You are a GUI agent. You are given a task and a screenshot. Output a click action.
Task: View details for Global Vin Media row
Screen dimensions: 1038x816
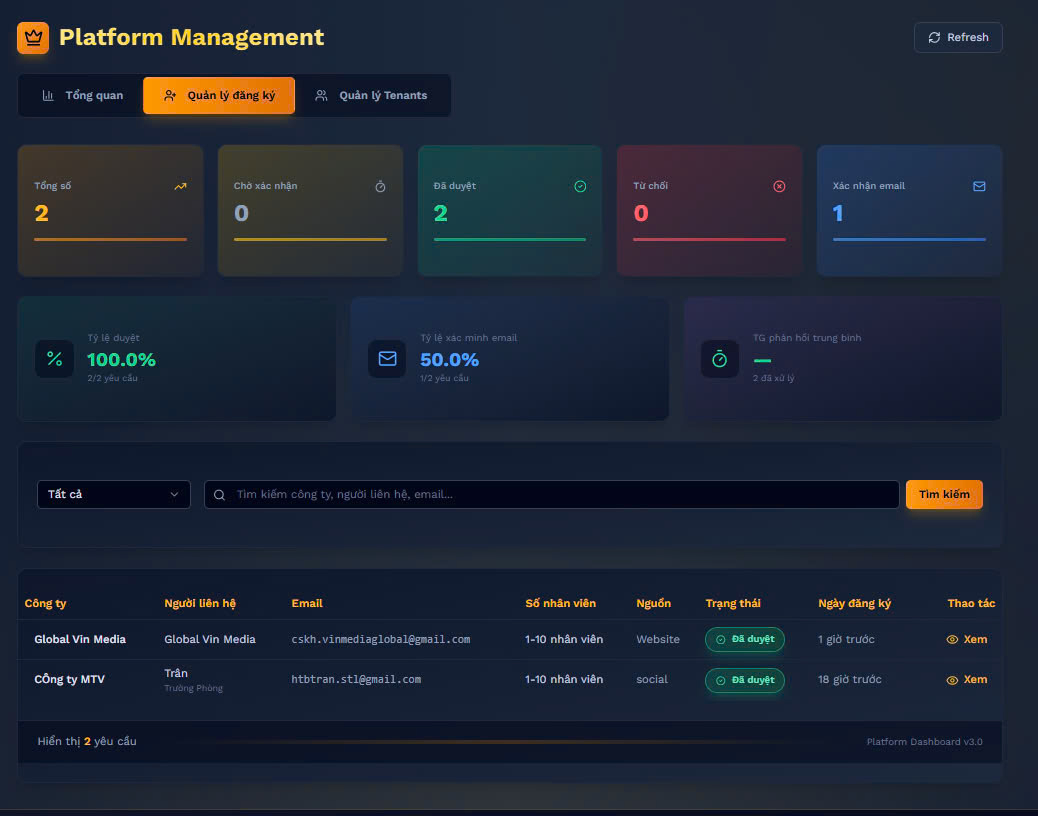966,639
